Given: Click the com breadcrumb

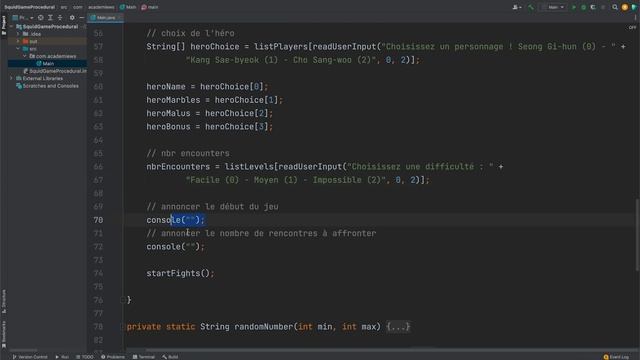Looking at the screenshot, I should pos(78,7).
